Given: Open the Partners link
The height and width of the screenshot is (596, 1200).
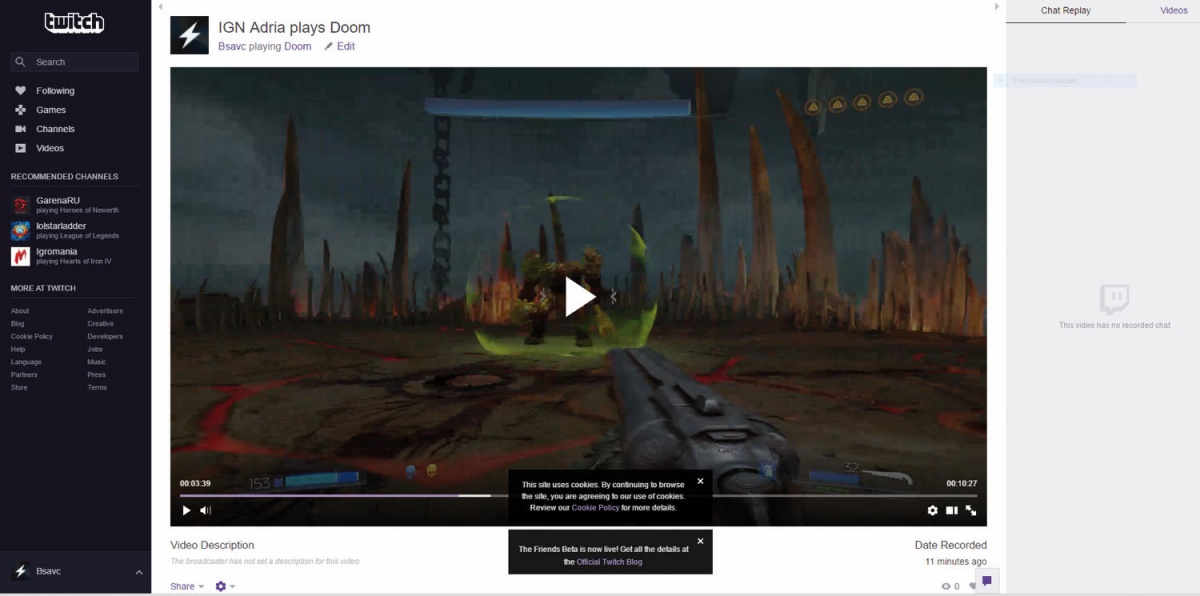Looking at the screenshot, I should coord(24,375).
